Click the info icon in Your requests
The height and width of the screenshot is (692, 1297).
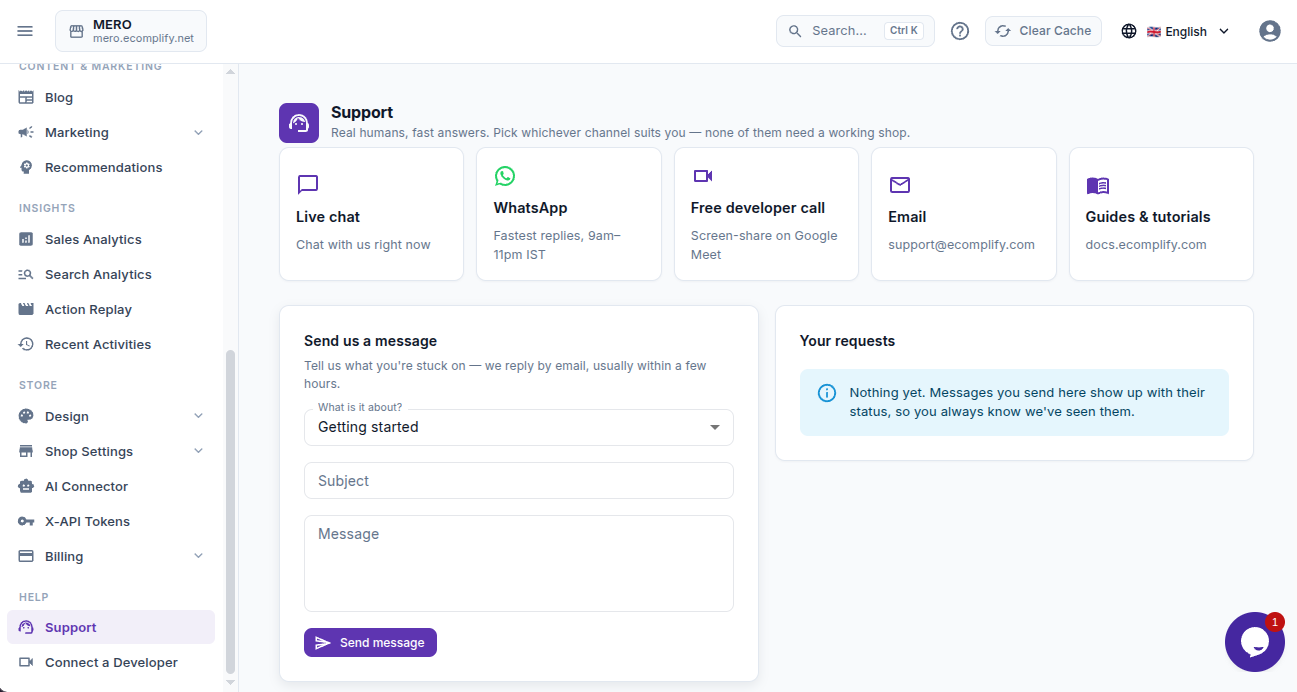(x=827, y=393)
